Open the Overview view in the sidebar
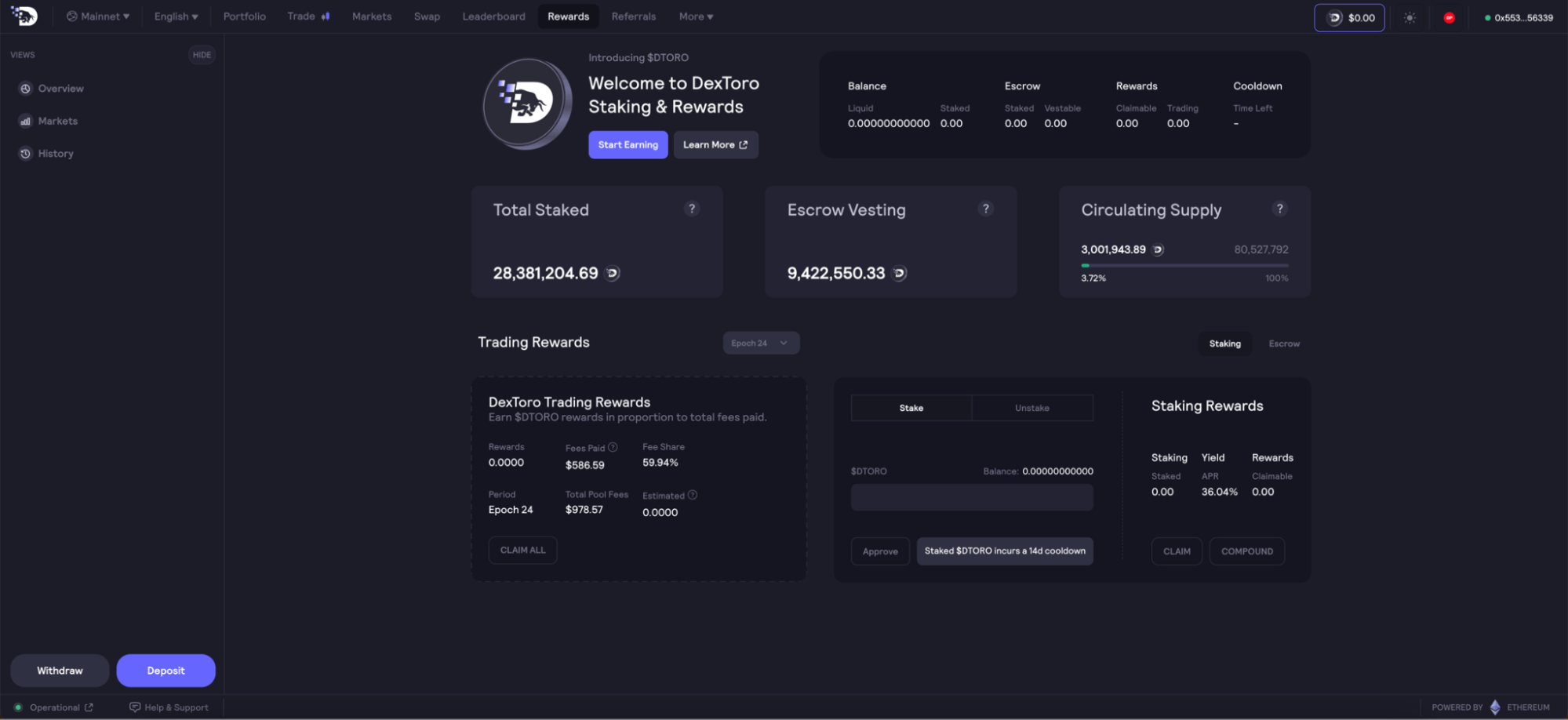Screen dimensions: 1568x720 pyautogui.click(x=60, y=89)
